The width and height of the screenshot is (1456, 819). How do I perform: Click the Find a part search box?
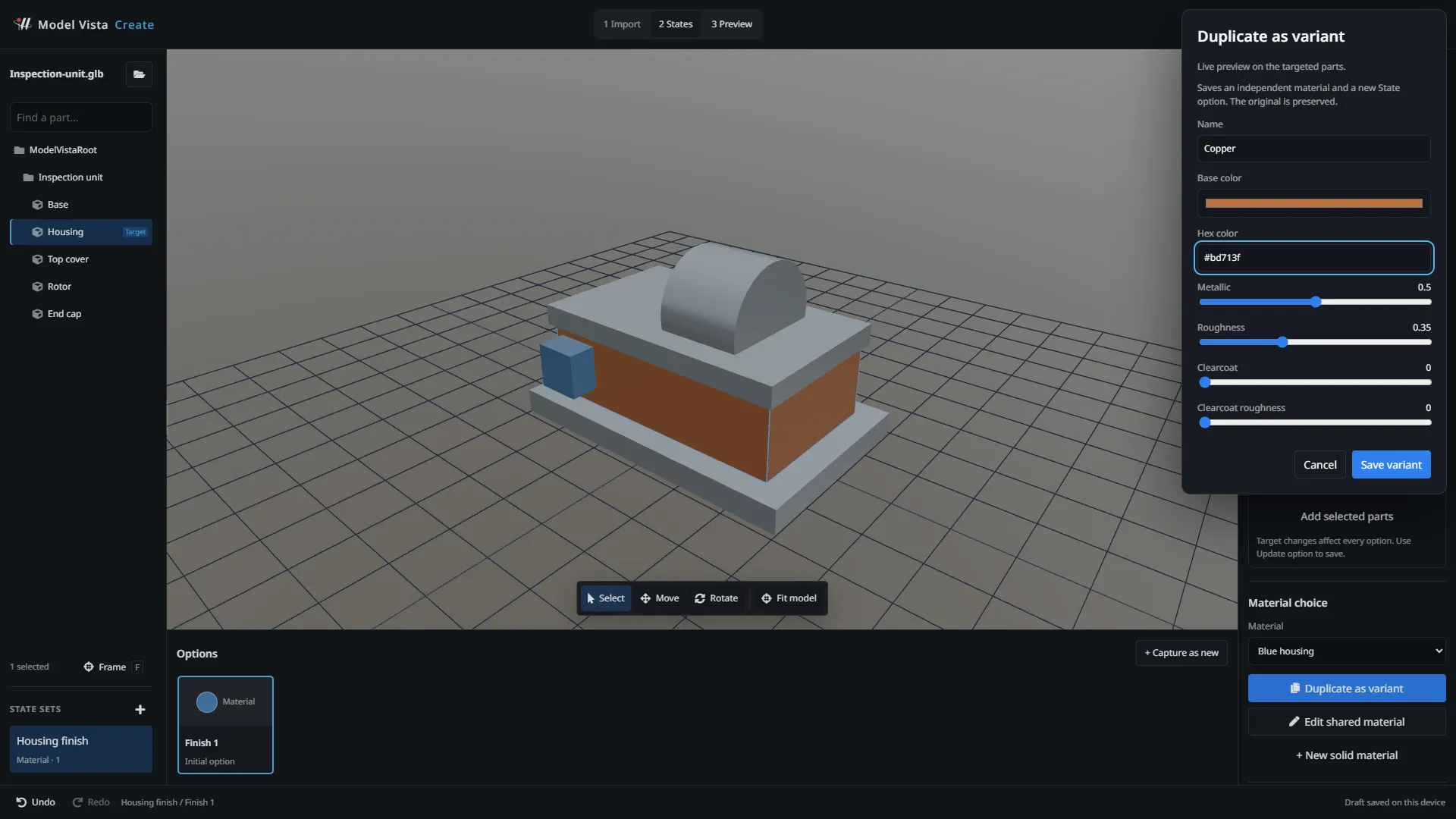tap(81, 118)
